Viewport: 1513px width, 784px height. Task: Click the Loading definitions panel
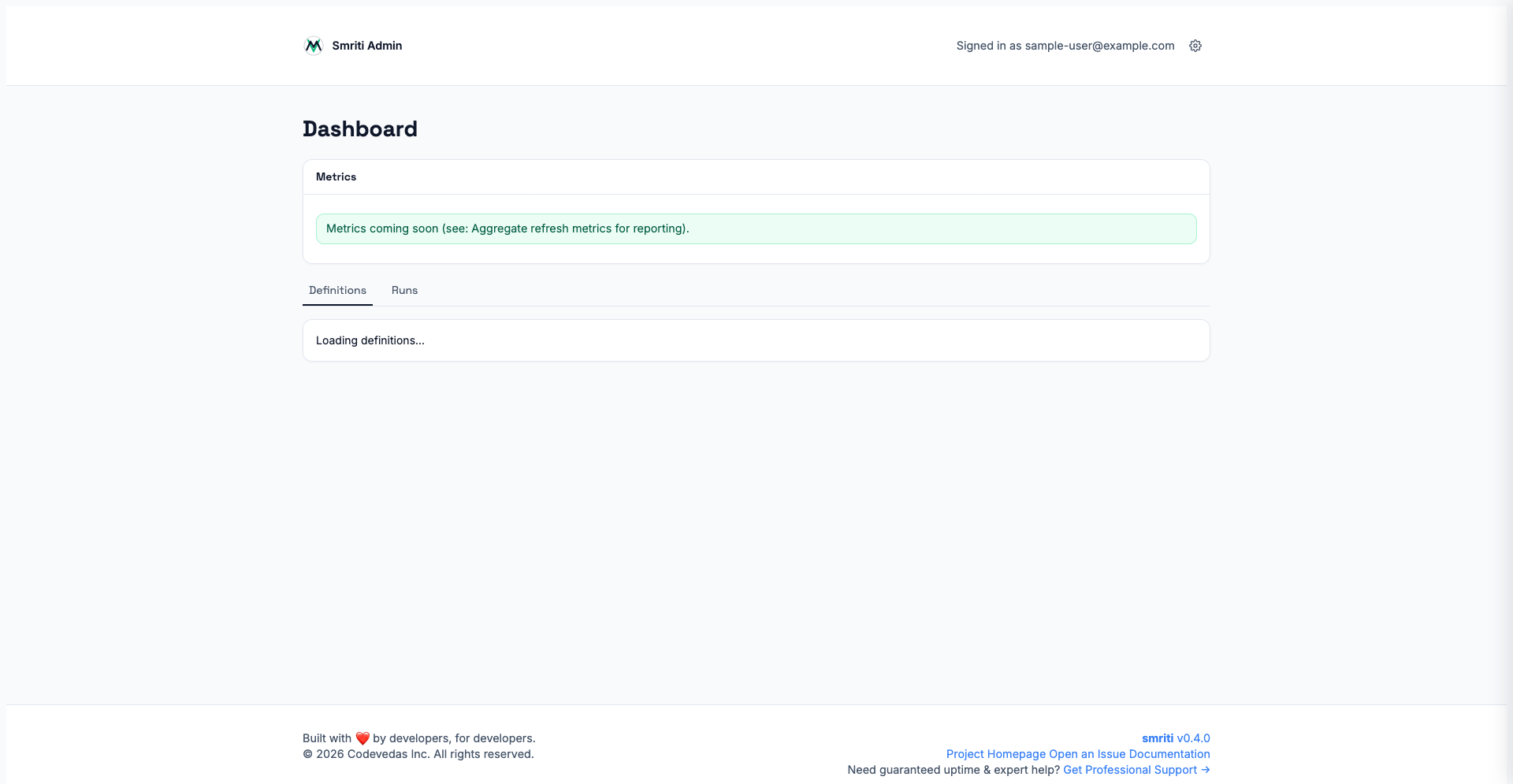click(755, 340)
